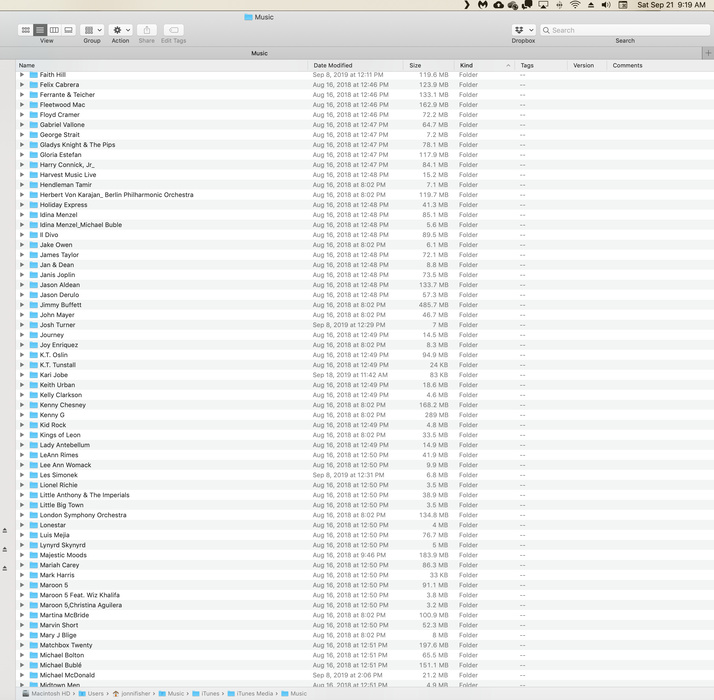Click iTunes Media in the path bar
714x700 pixels.
(250, 694)
